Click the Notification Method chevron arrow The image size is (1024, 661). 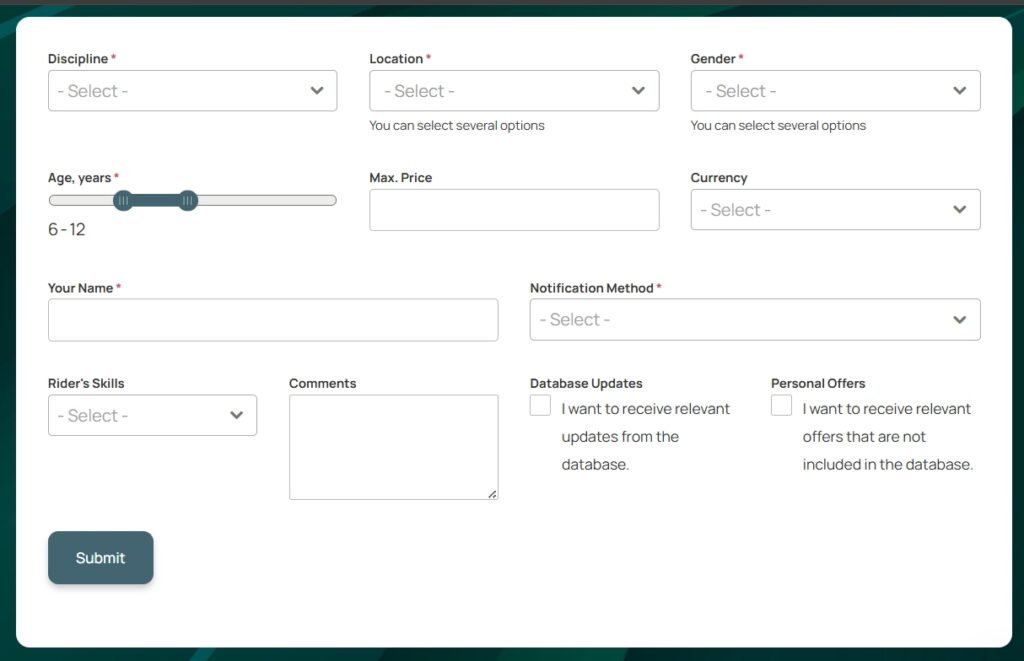coord(959,320)
